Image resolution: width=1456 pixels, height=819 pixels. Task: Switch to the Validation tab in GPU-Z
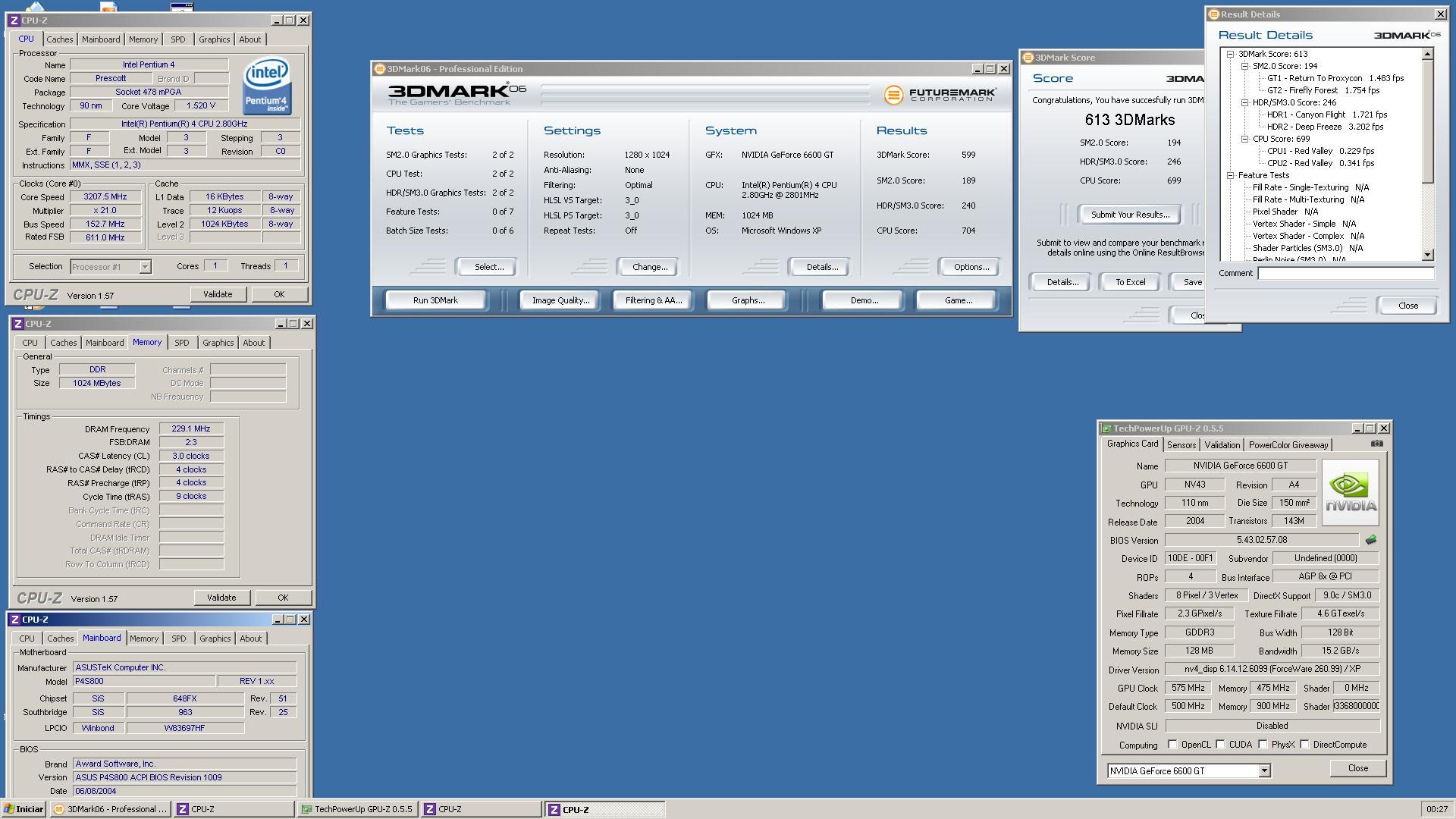coord(1222,445)
